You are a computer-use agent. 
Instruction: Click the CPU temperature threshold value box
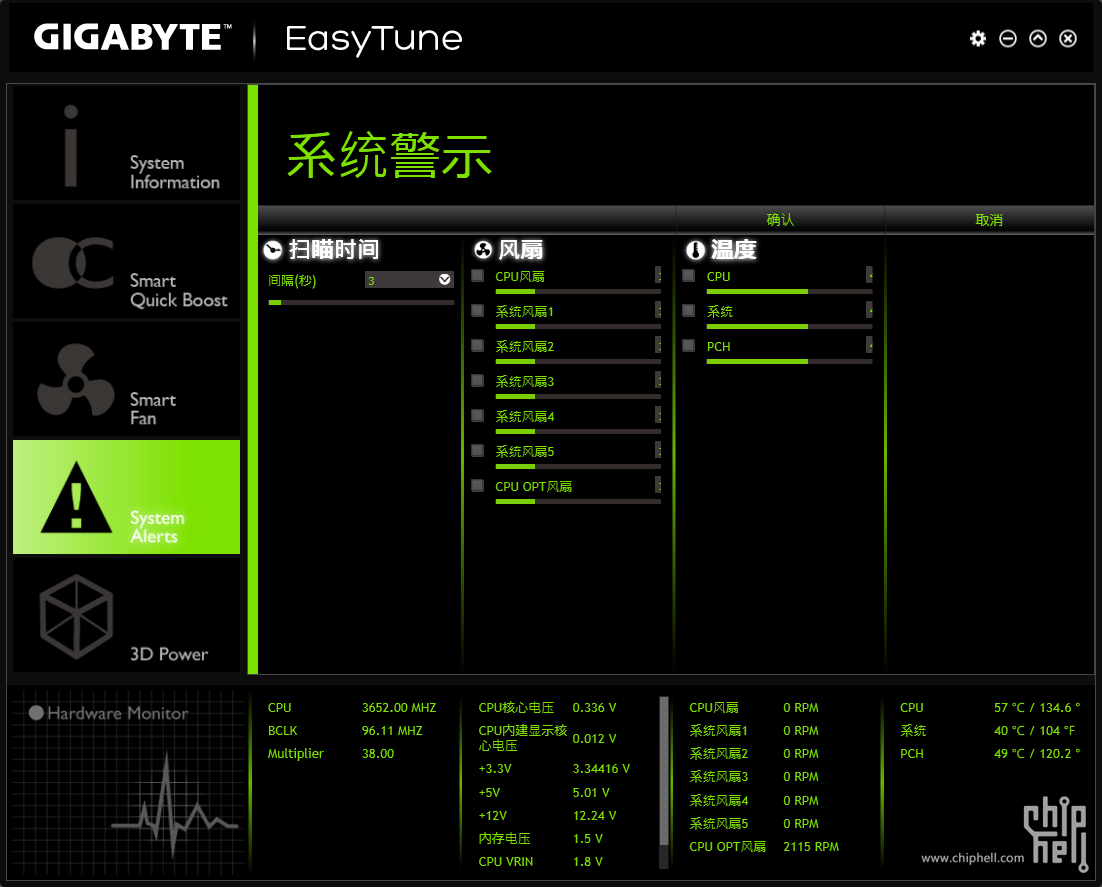coord(869,275)
